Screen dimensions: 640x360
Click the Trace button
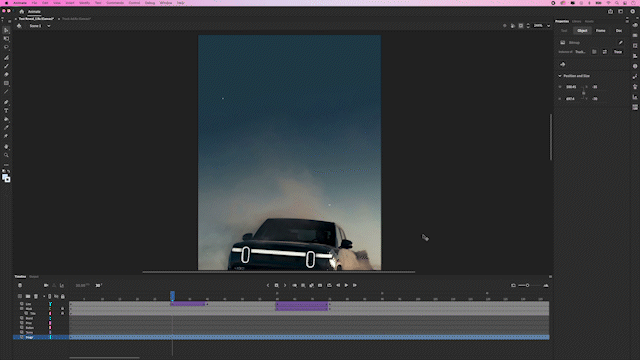[618, 52]
